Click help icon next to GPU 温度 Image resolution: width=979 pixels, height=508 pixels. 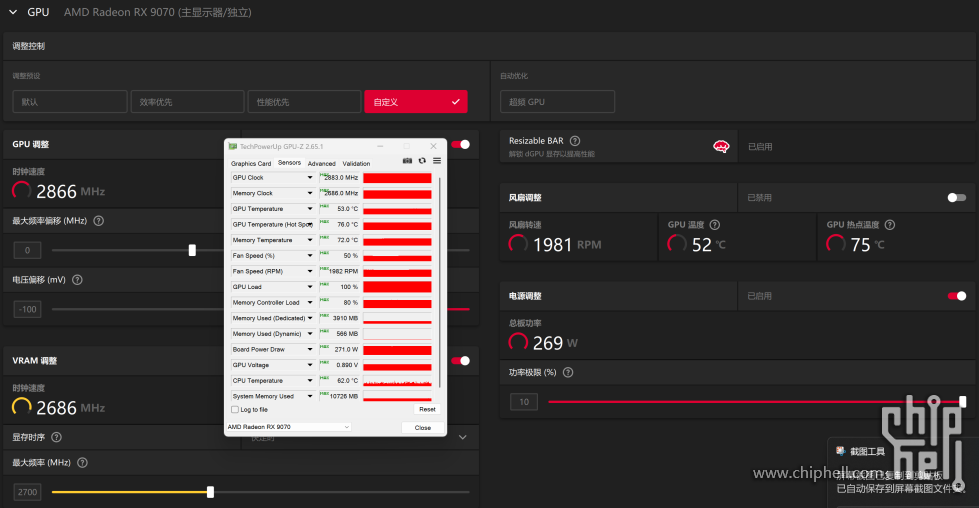715,225
